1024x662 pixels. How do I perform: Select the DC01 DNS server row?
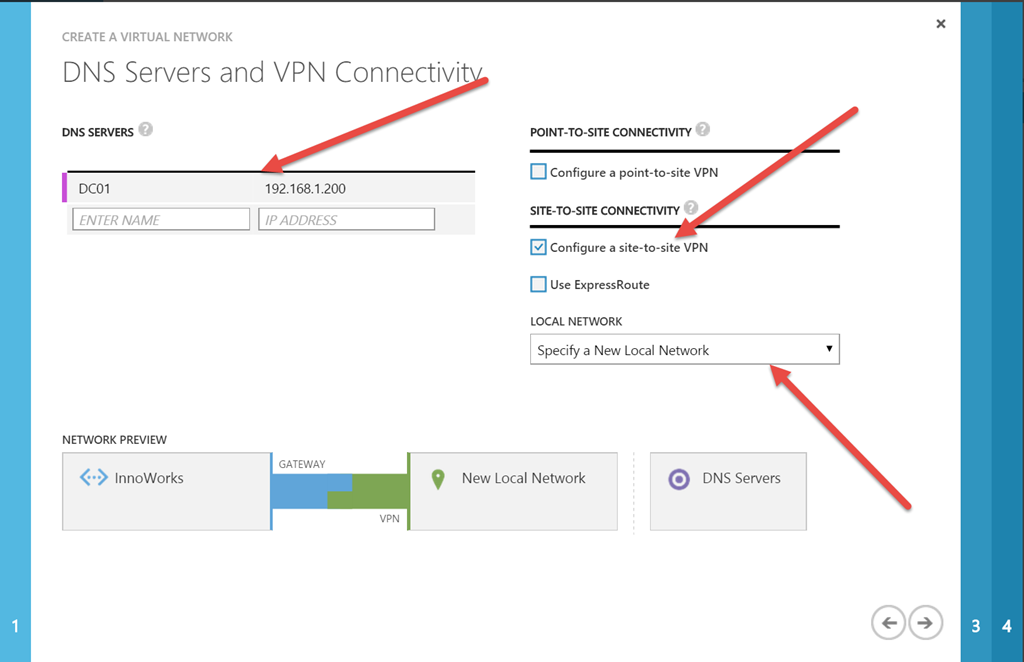pyautogui.click(x=268, y=188)
